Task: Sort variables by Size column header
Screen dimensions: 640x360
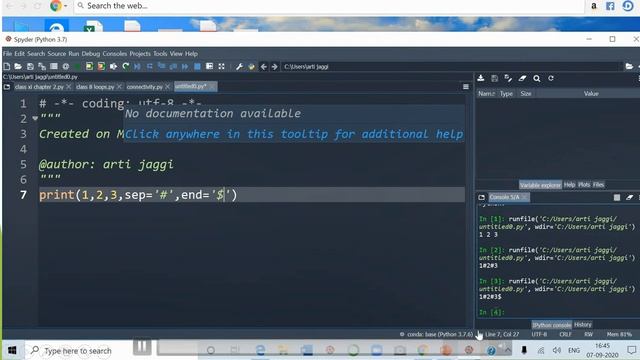Action: tap(526, 93)
